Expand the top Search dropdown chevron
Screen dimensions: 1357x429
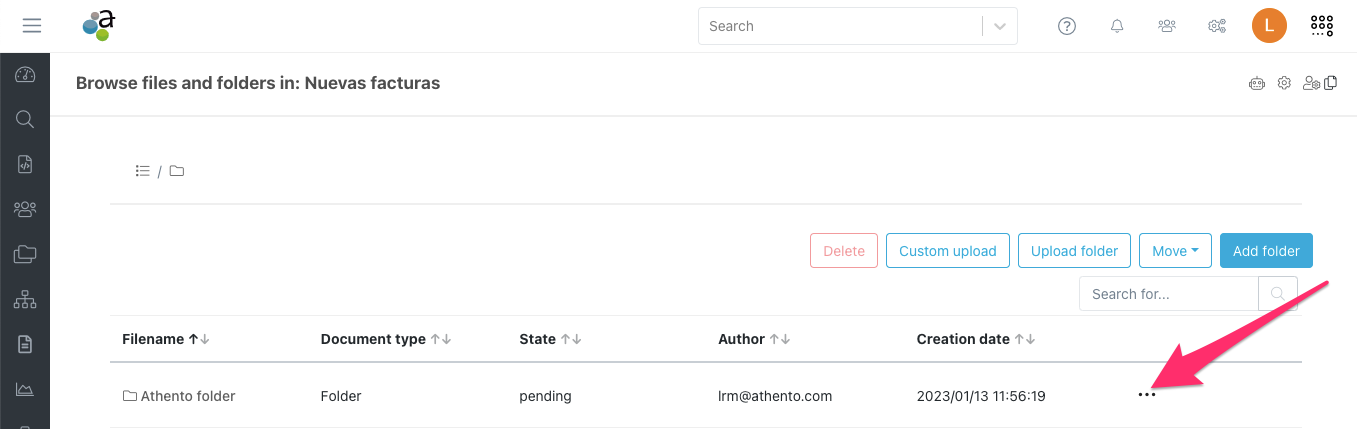coord(1000,26)
